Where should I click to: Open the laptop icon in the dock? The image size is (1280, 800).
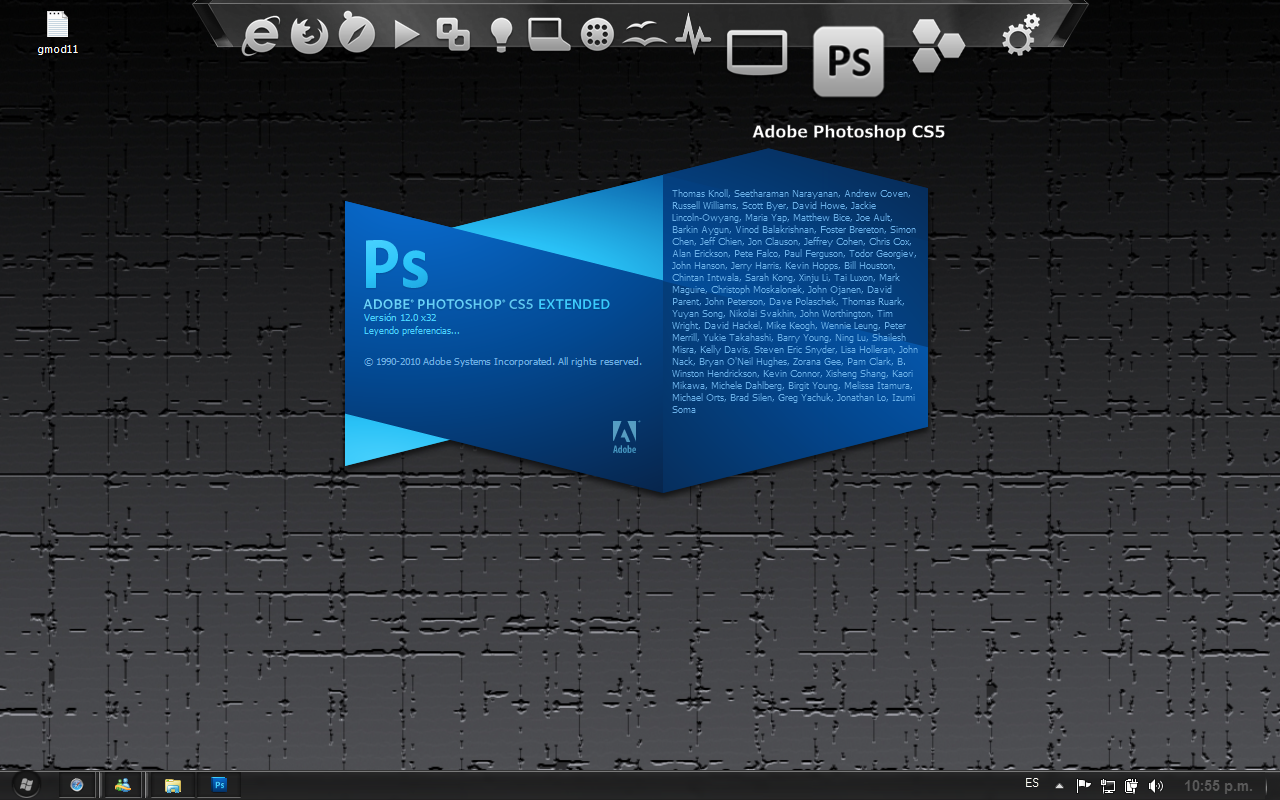click(x=549, y=35)
